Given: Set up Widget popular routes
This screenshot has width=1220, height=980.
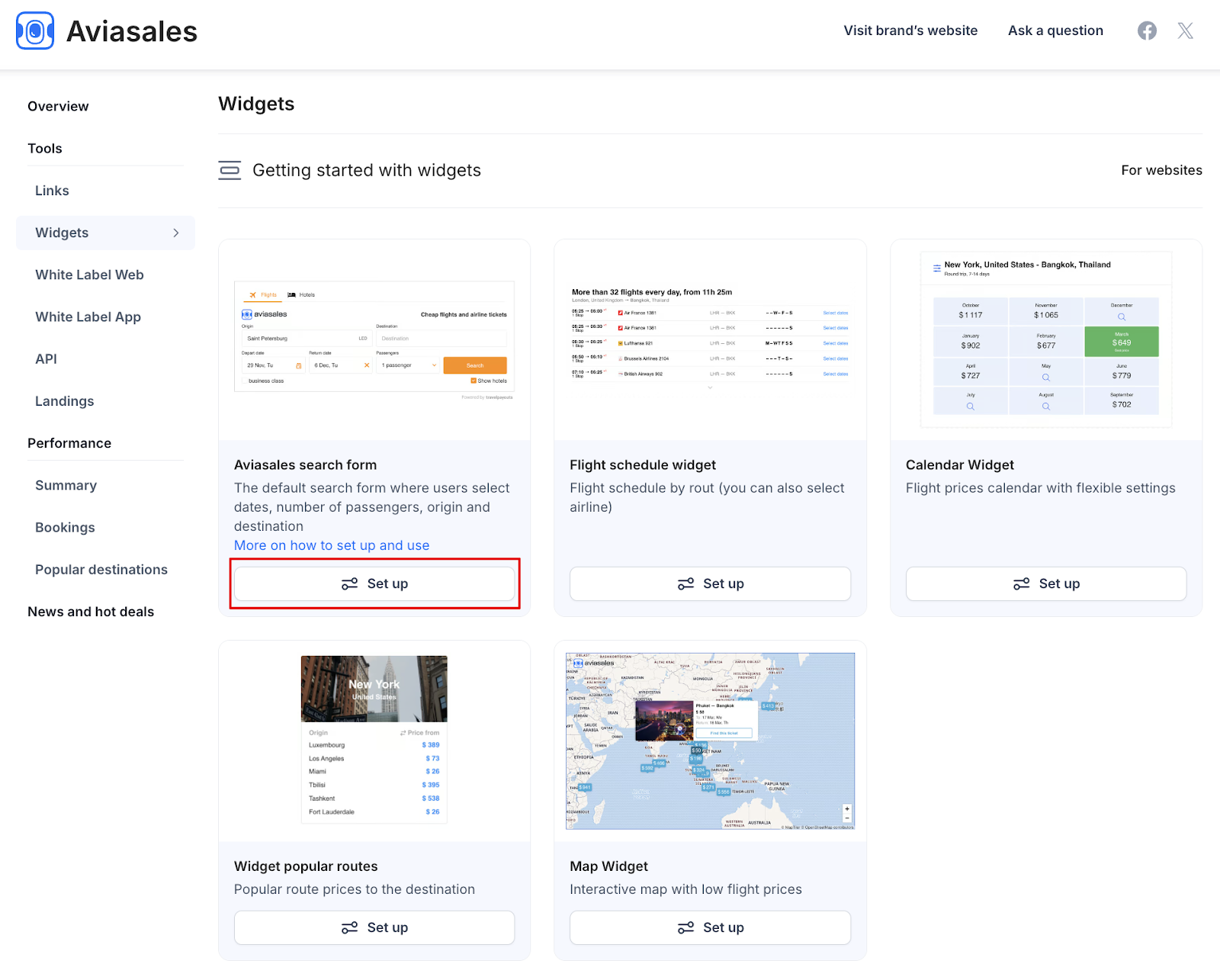Looking at the screenshot, I should (374, 927).
